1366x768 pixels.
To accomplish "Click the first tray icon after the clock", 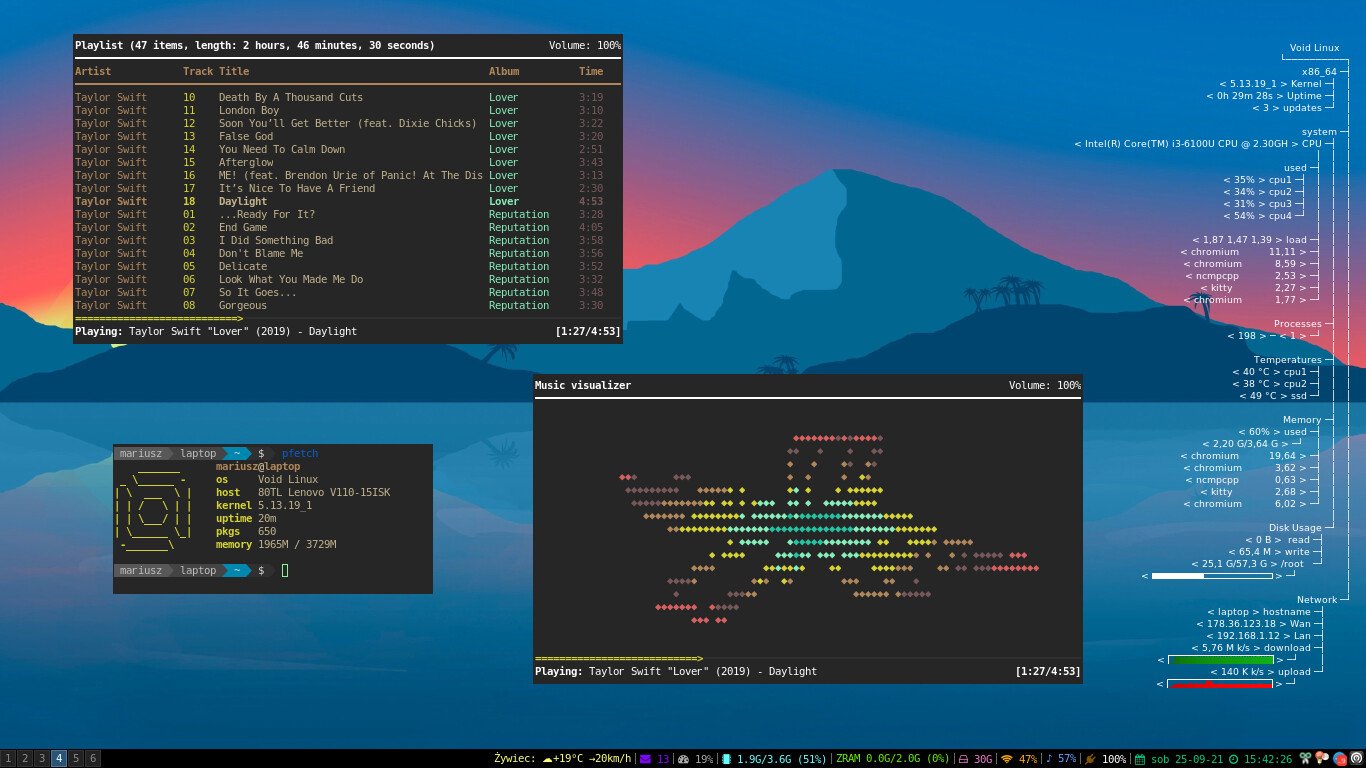I will (x=1305, y=758).
